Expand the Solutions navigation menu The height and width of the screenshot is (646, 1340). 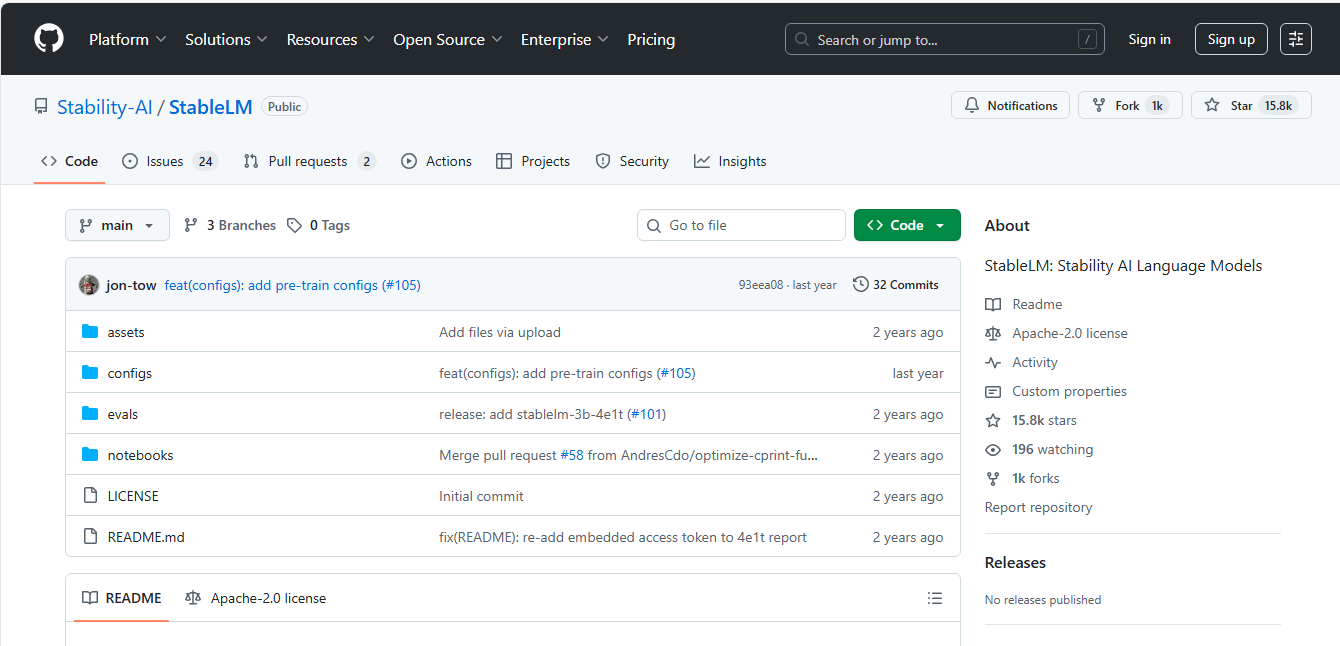coord(226,39)
